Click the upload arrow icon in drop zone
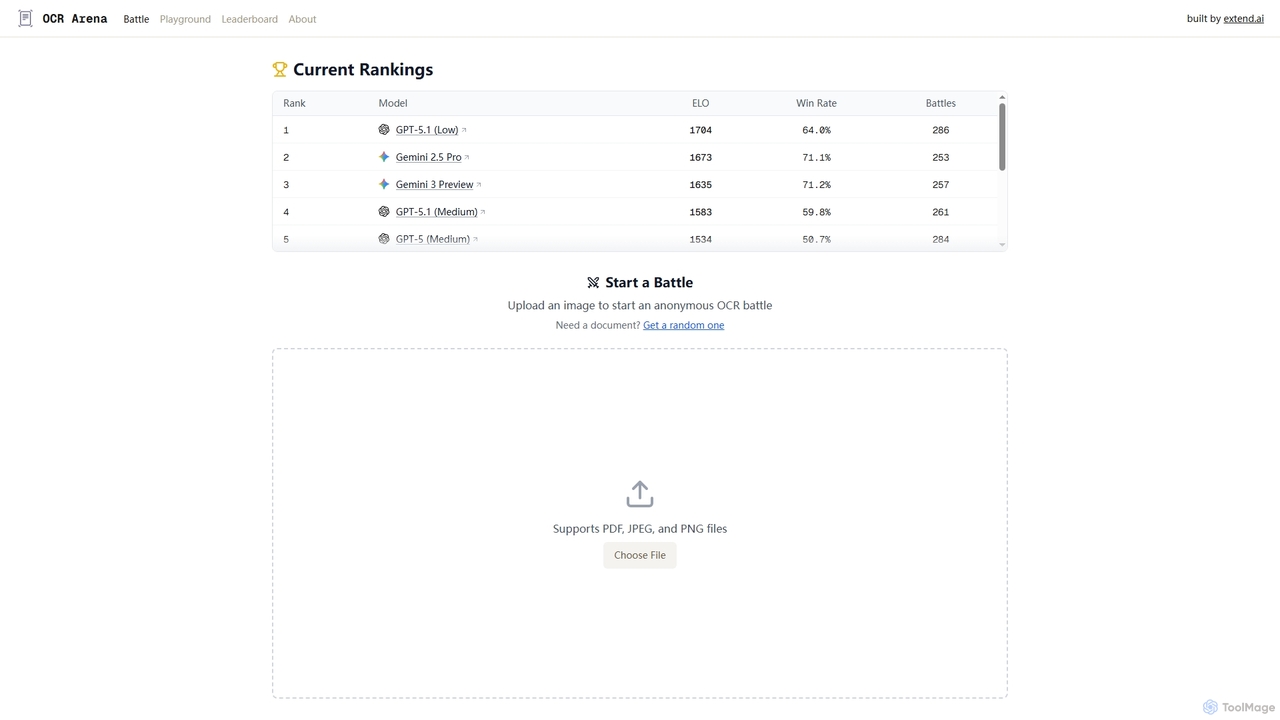 pos(640,494)
